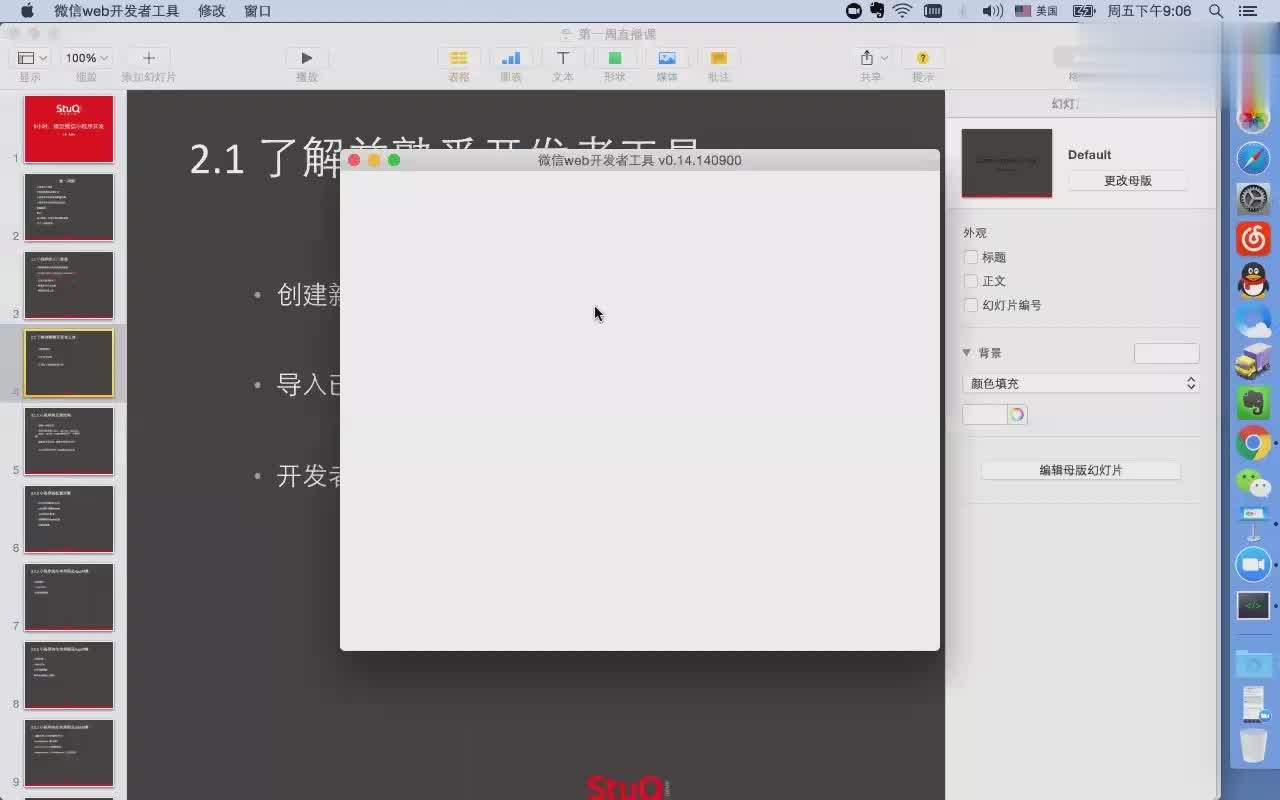
Task: Open the 颜色填充 fill type dropdown
Action: (x=1080, y=383)
